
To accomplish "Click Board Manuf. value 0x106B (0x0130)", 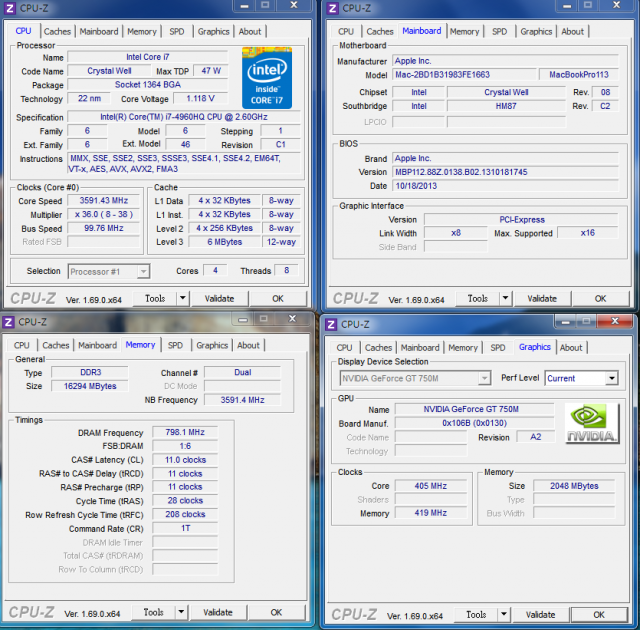I will click(x=475, y=423).
